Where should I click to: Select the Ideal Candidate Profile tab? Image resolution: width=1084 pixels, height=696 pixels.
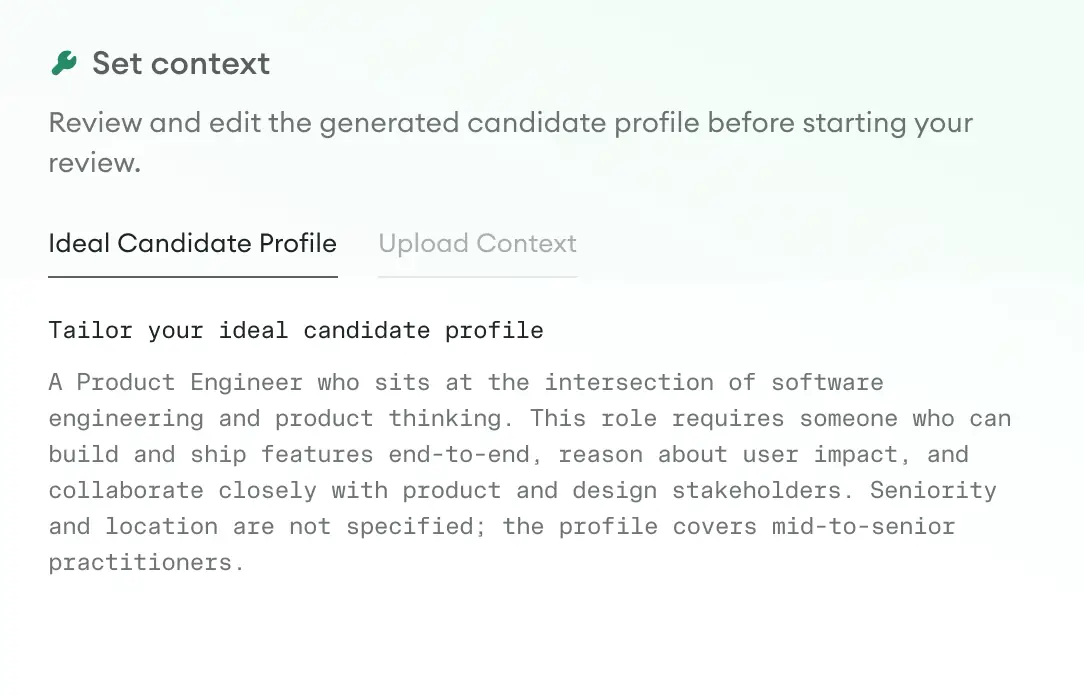coord(192,243)
